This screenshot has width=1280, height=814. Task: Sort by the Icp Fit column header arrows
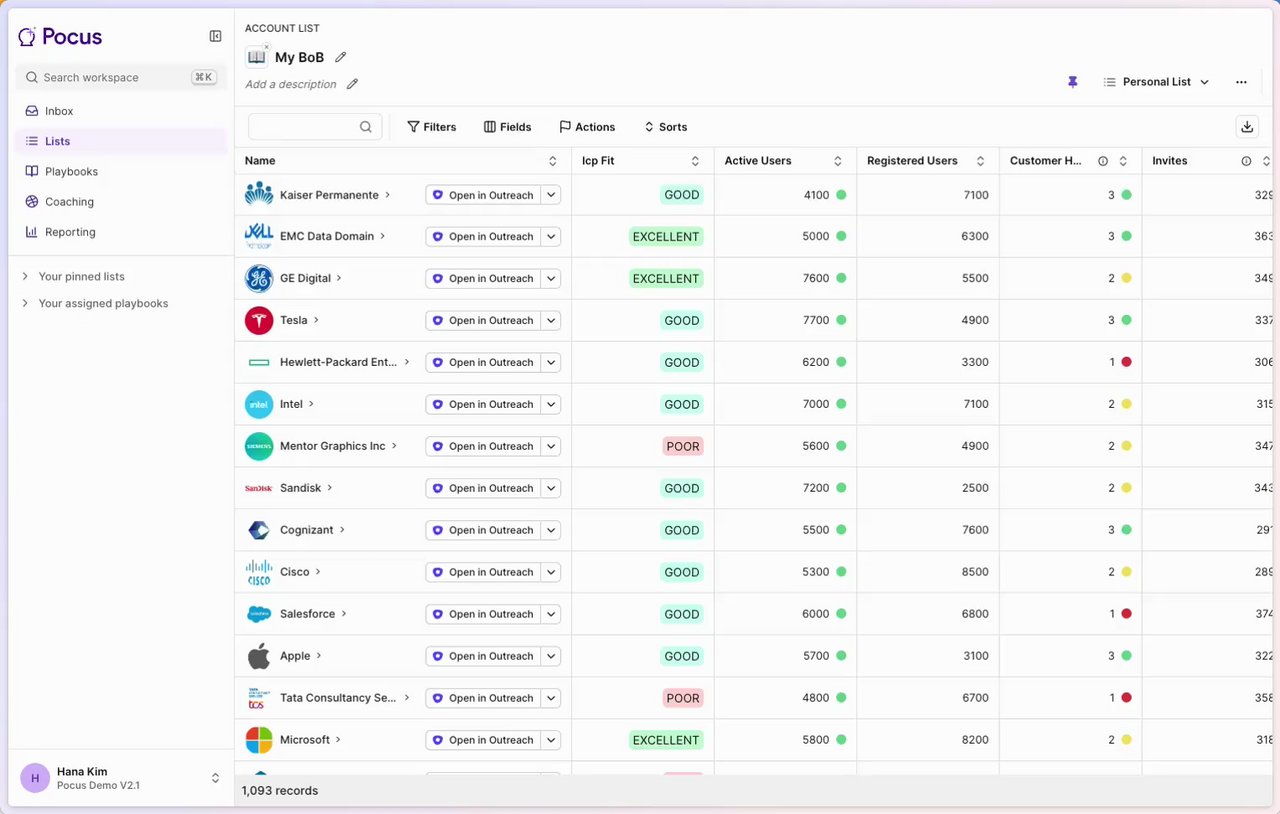695,161
